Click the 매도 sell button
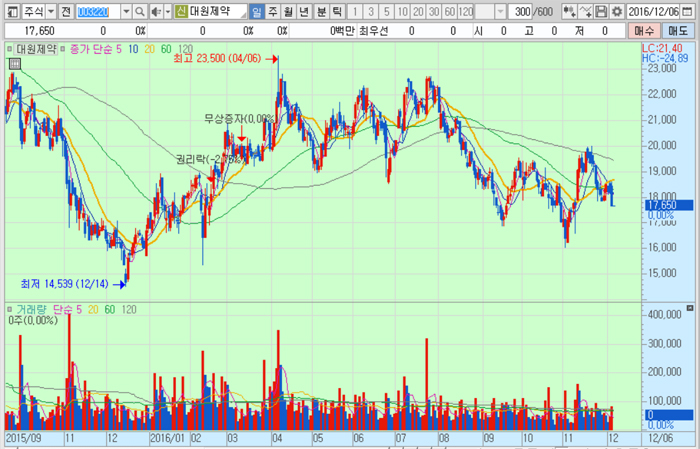 678,31
